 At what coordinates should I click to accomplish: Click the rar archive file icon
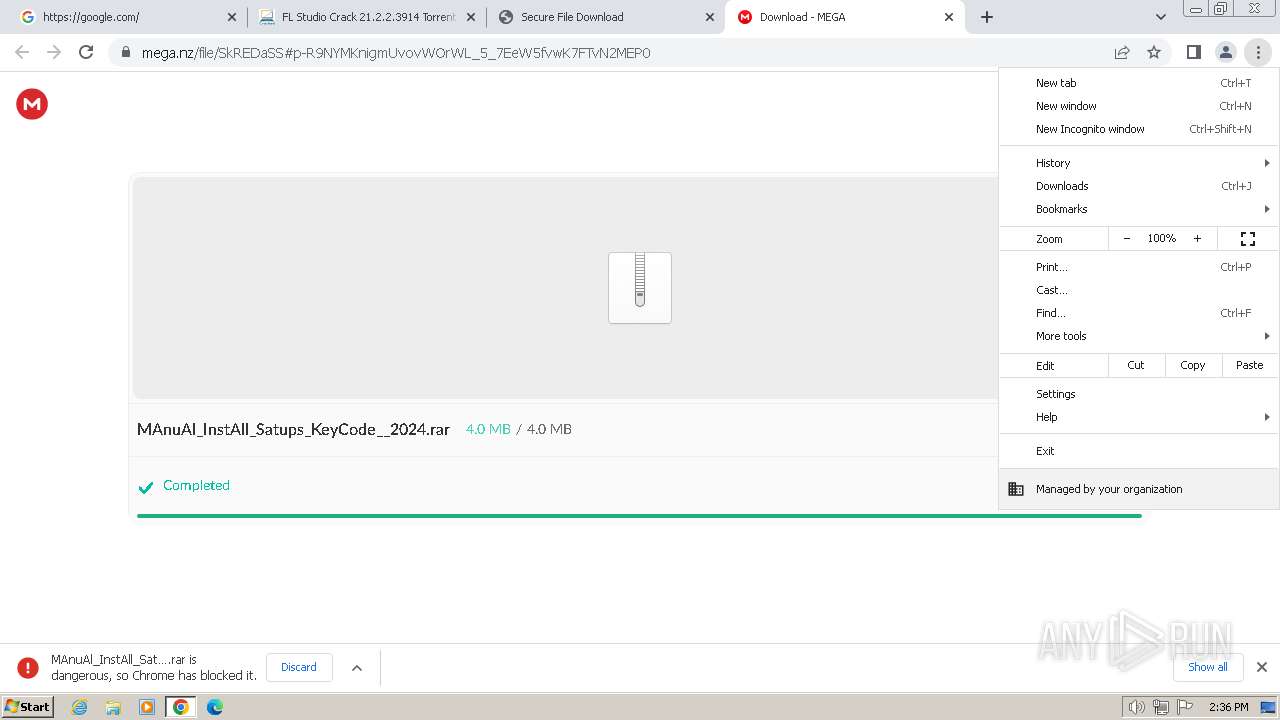tap(640, 288)
